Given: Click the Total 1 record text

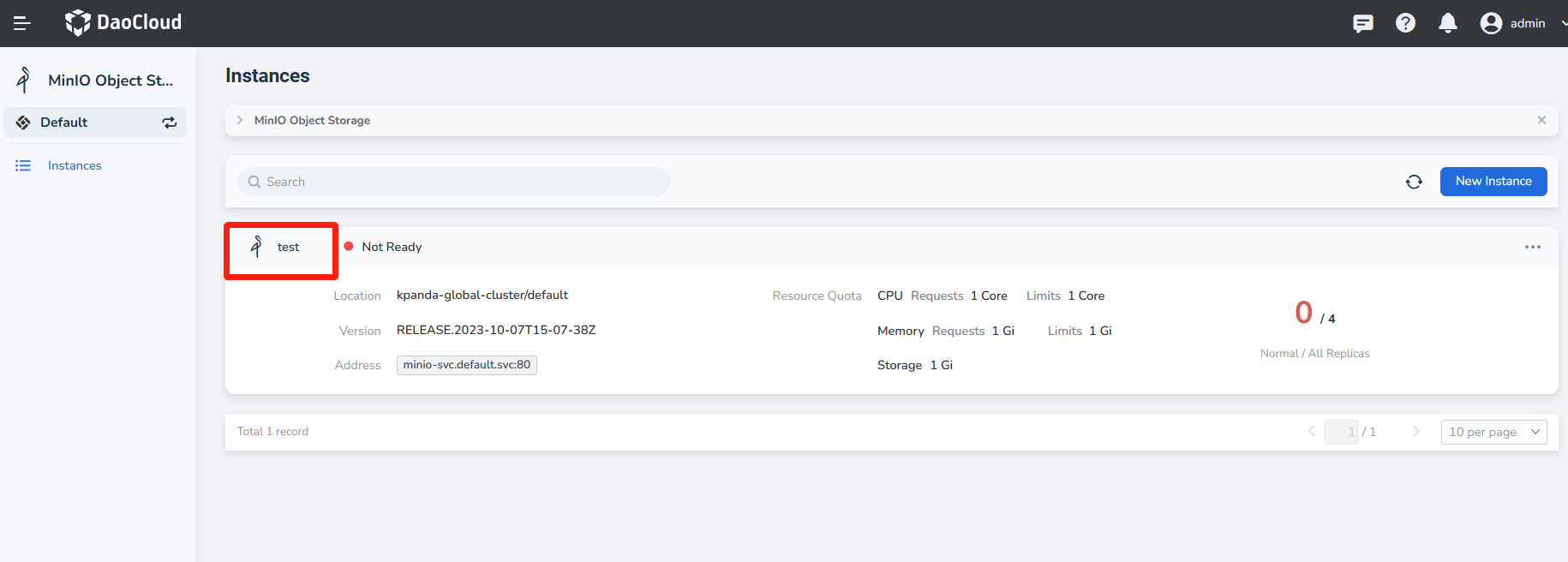Looking at the screenshot, I should [x=272, y=432].
